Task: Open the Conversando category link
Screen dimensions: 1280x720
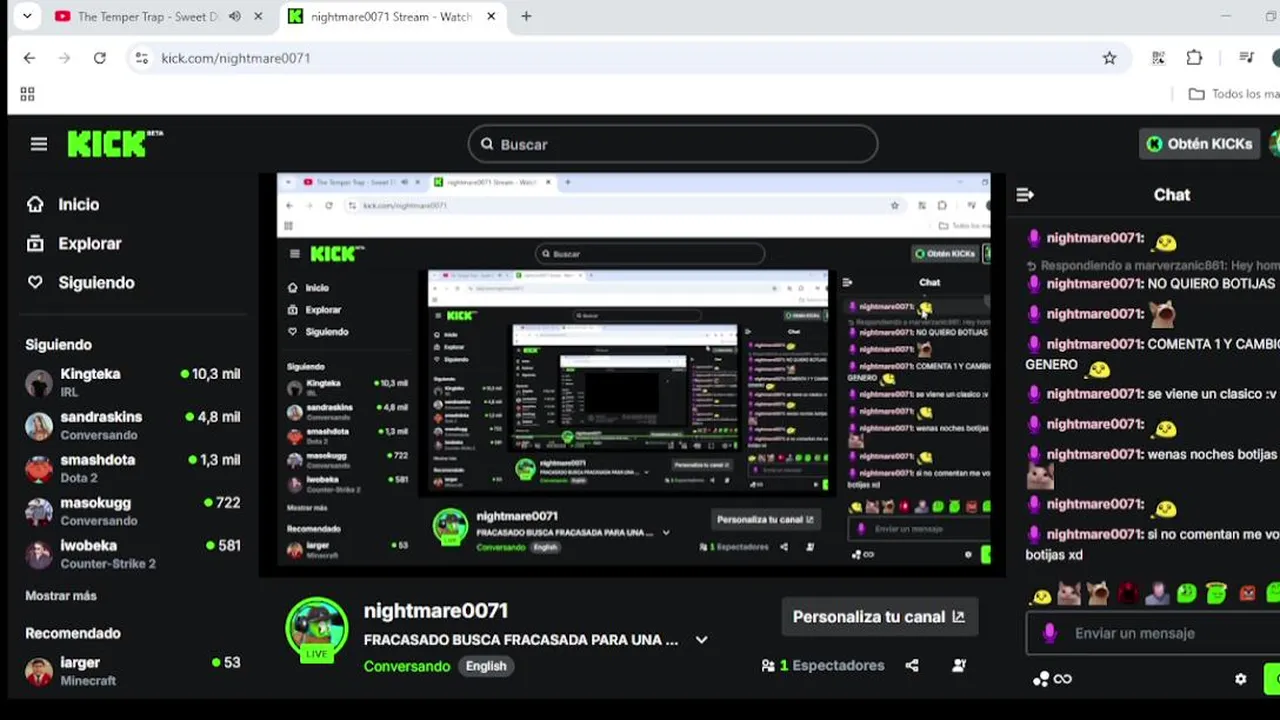Action: [x=407, y=666]
